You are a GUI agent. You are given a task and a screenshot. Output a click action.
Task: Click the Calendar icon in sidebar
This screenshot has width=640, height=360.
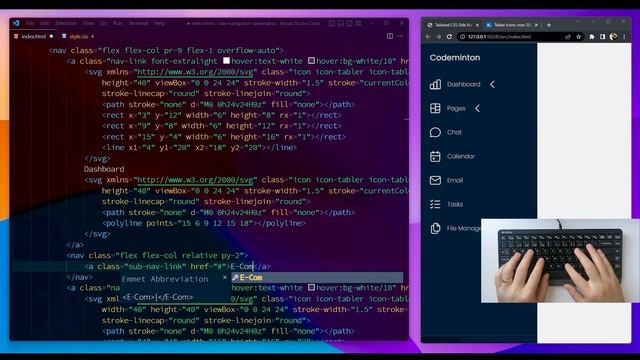[436, 156]
